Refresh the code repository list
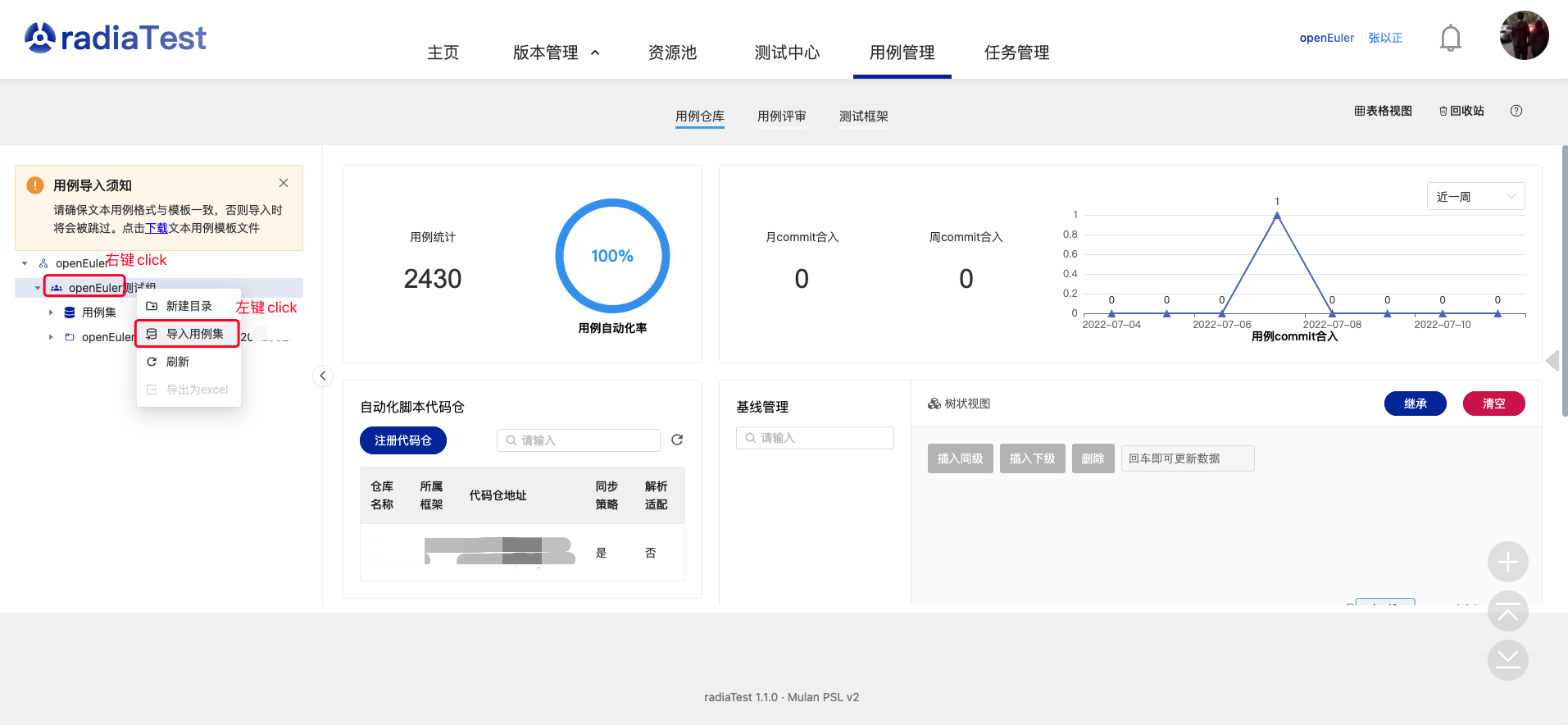This screenshot has width=1568, height=725. (x=677, y=440)
